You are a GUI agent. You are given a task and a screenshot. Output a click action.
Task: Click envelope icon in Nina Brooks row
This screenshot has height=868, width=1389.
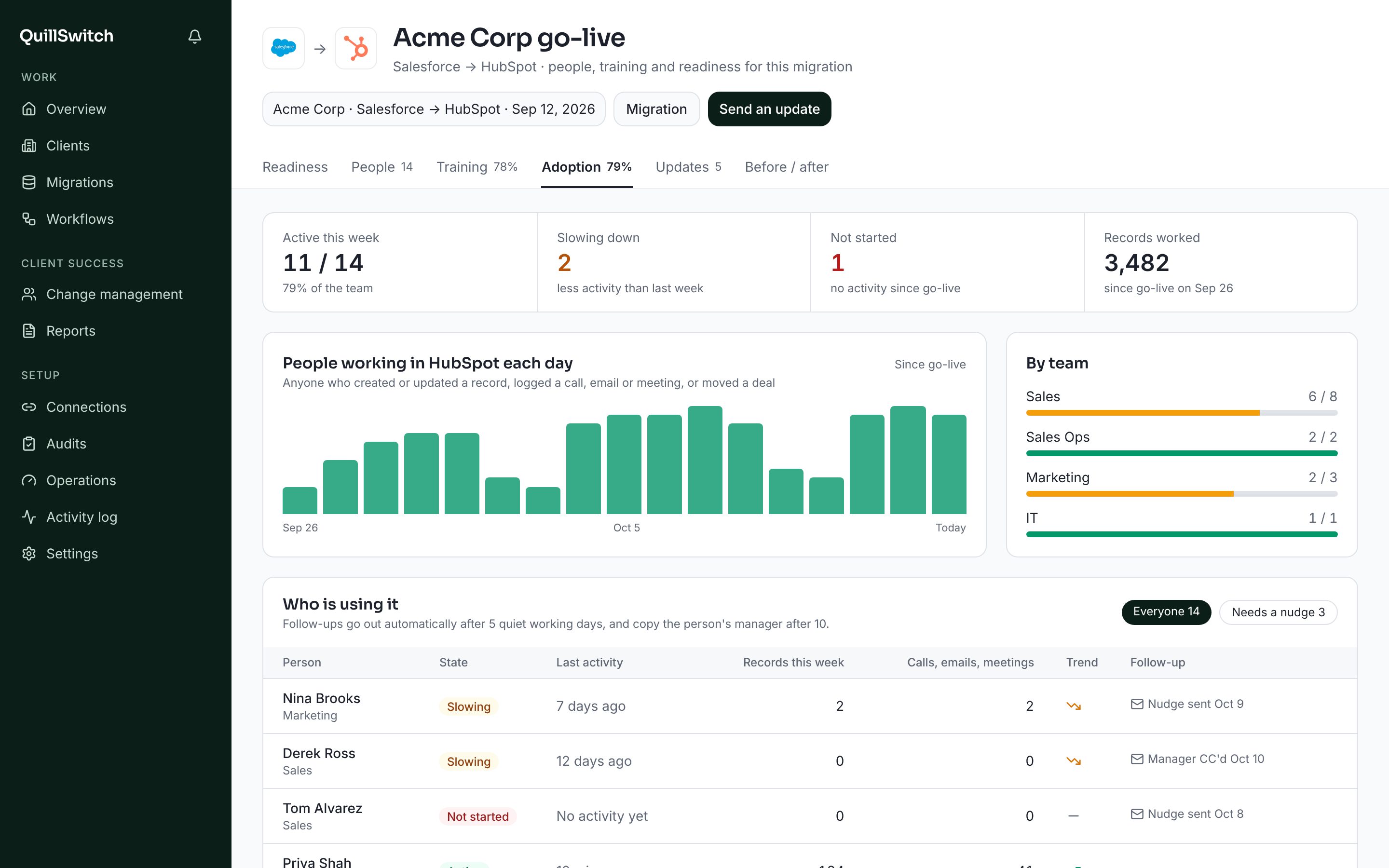click(x=1136, y=705)
